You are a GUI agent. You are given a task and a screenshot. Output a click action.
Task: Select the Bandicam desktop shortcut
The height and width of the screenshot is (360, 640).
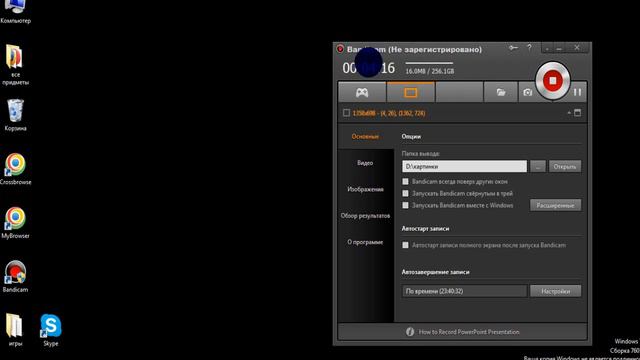coord(16,277)
